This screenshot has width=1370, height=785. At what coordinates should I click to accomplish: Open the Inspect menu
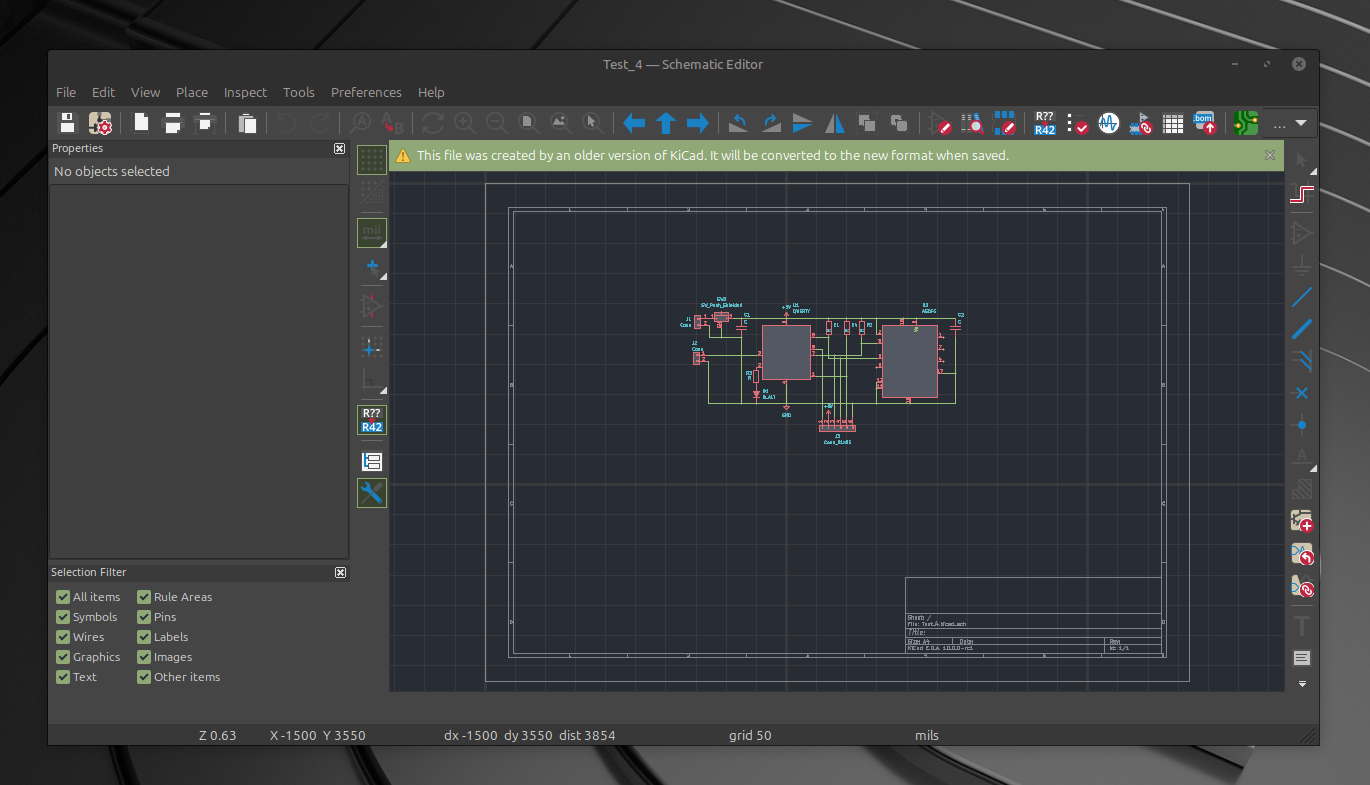[245, 92]
